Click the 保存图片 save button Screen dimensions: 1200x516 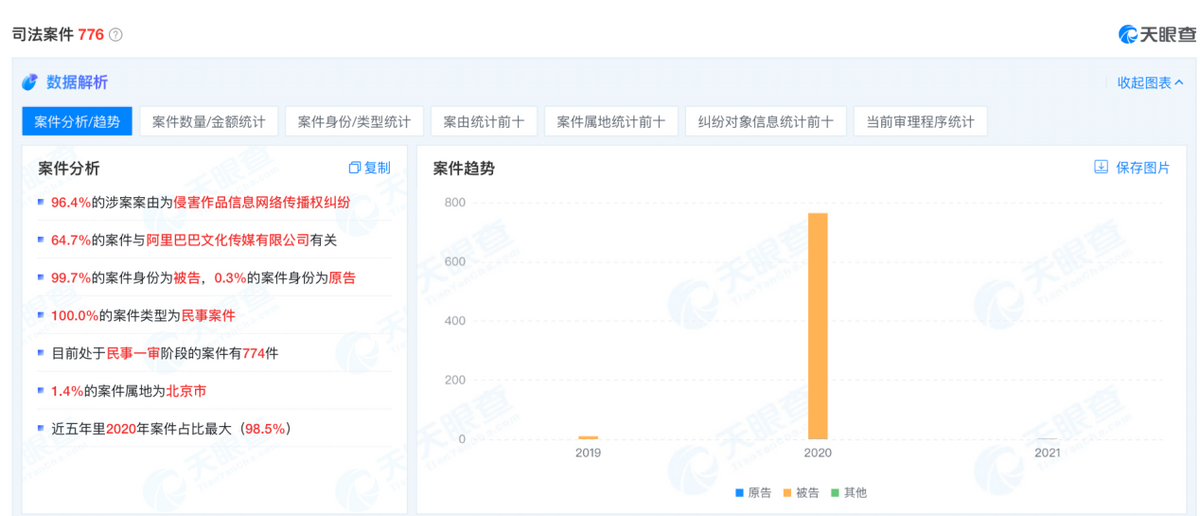(x=1132, y=168)
